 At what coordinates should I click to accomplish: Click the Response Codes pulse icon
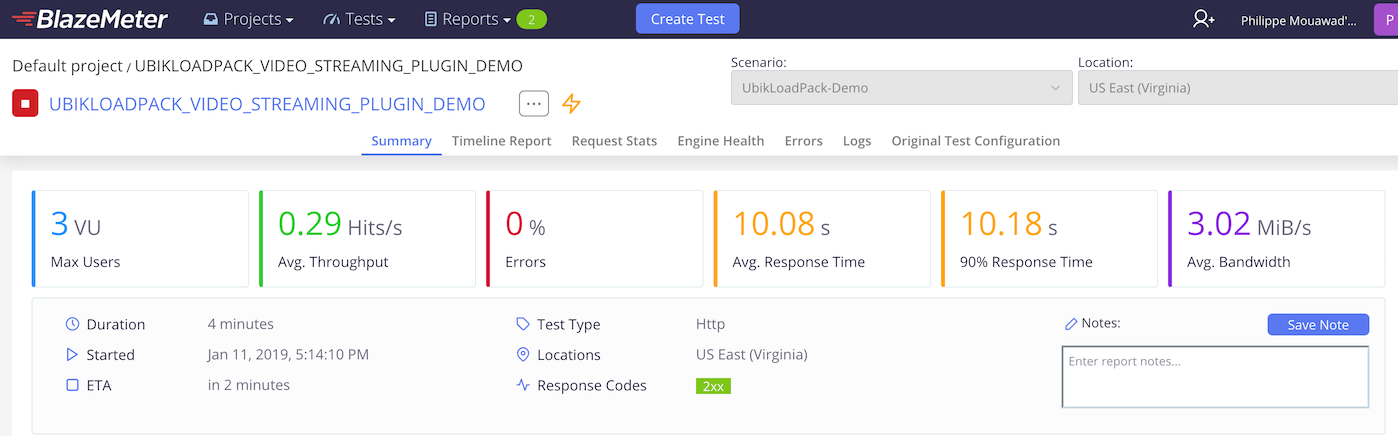pyautogui.click(x=522, y=385)
